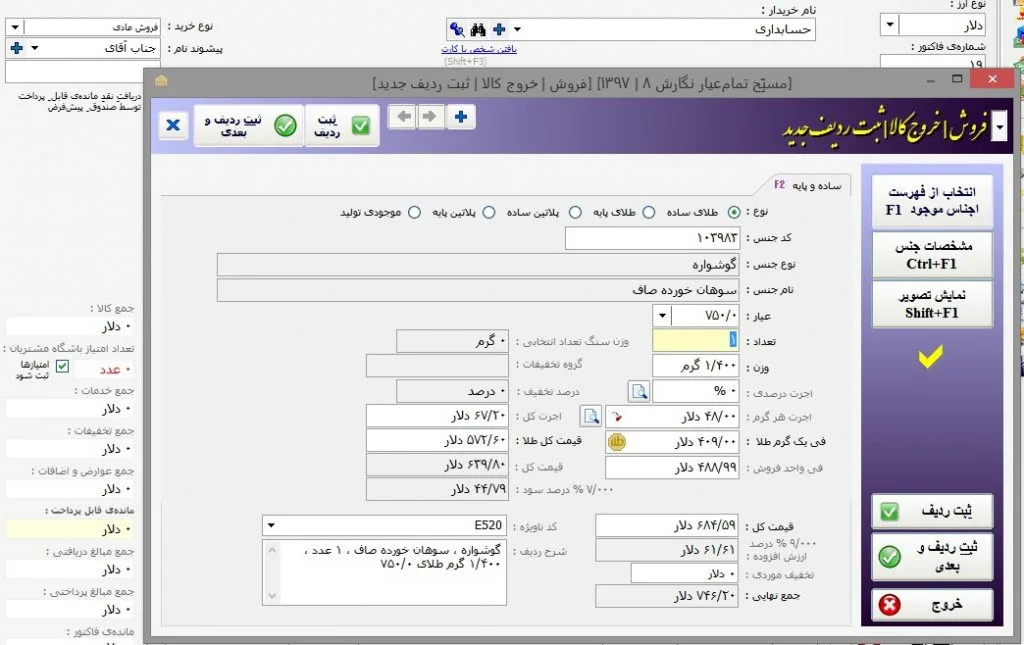Click the binoculars search icon in the buyer name field

478,29
